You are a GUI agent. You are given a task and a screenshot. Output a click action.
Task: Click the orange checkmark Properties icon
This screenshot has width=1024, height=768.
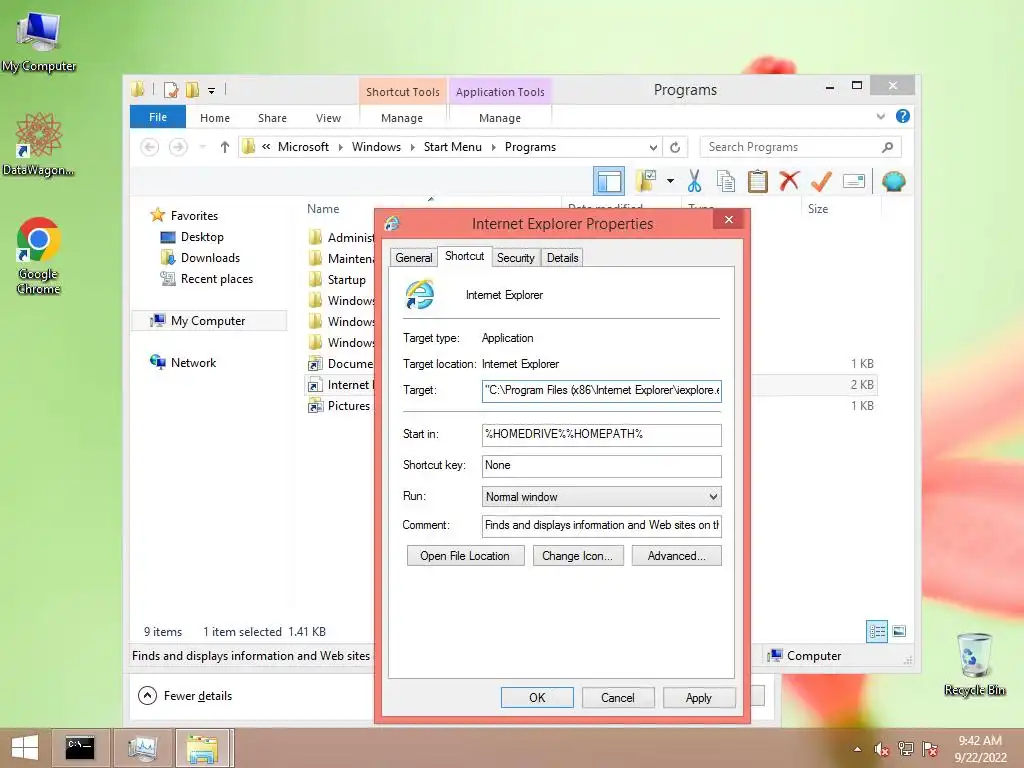[821, 181]
